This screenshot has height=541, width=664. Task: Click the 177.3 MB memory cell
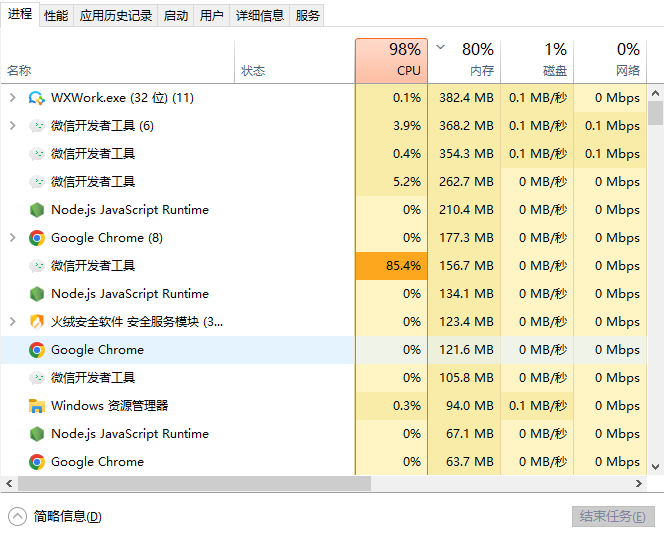point(464,238)
